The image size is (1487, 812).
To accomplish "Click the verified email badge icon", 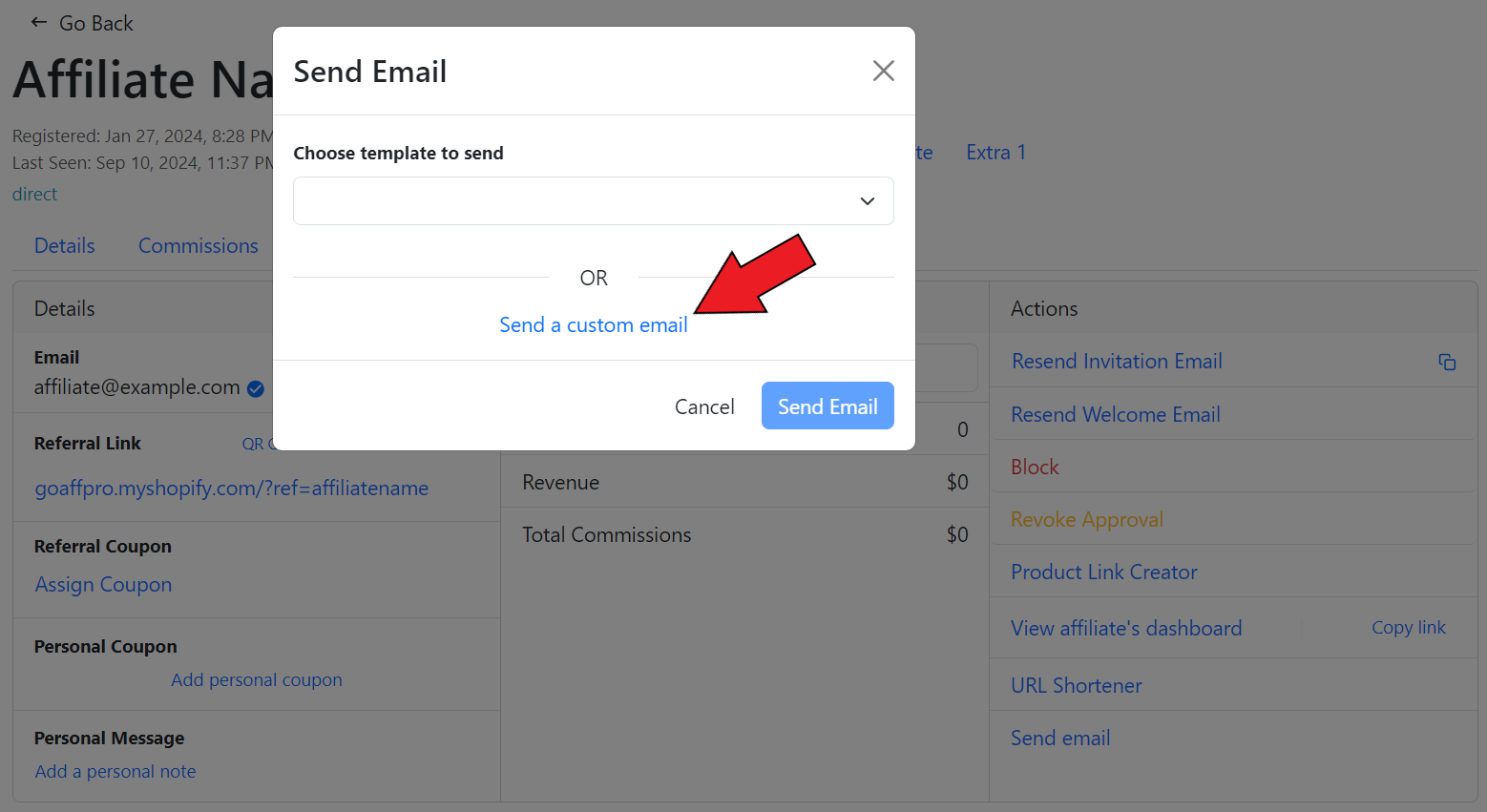I will [256, 388].
